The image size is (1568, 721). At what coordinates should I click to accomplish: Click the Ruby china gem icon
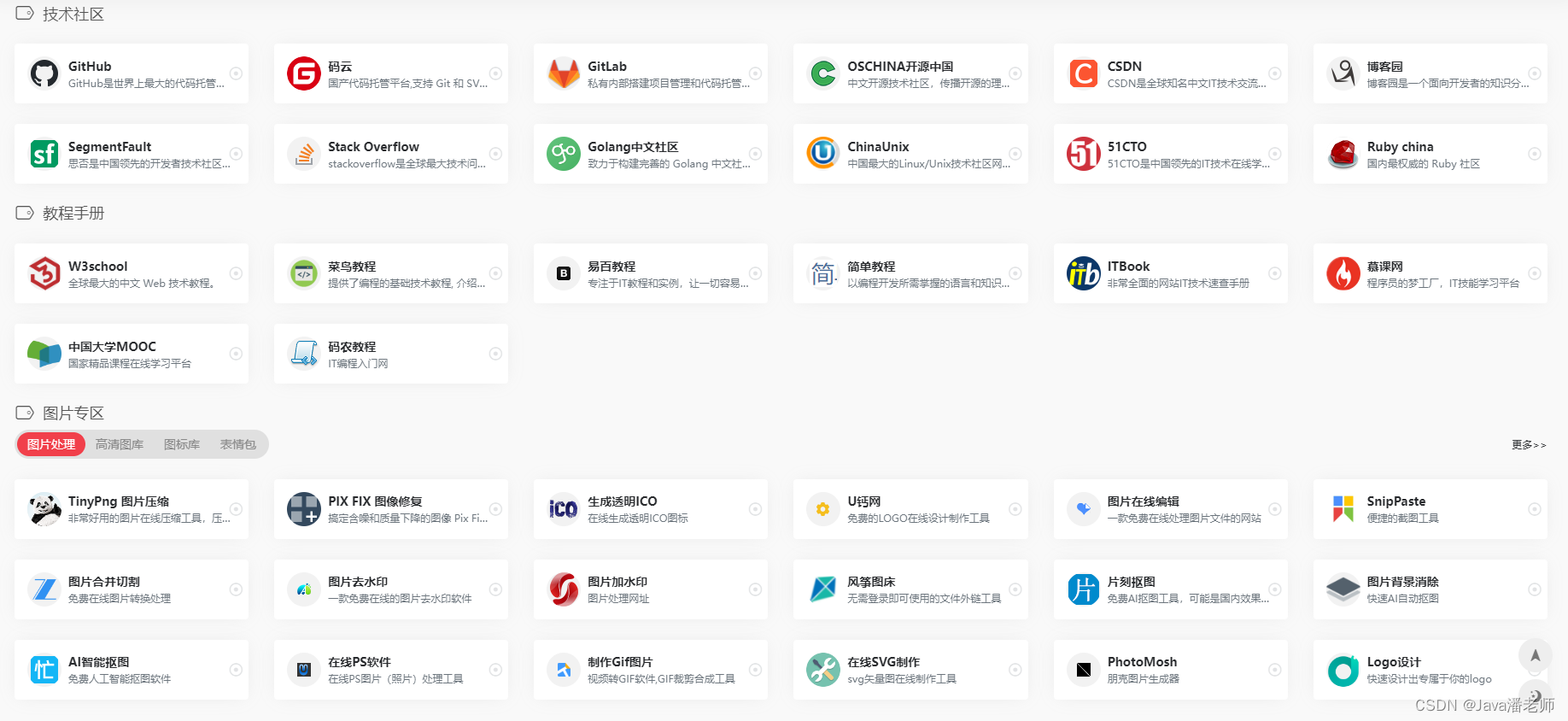(x=1343, y=154)
